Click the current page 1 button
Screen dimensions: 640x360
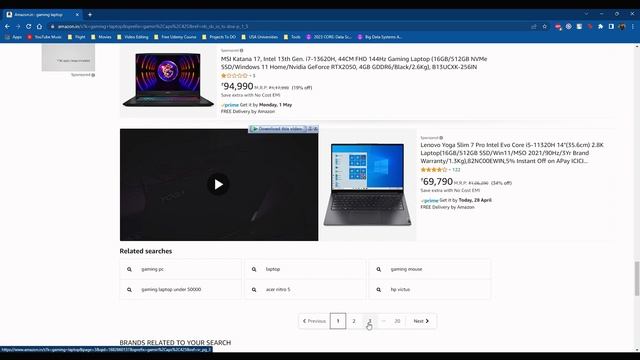click(338, 321)
